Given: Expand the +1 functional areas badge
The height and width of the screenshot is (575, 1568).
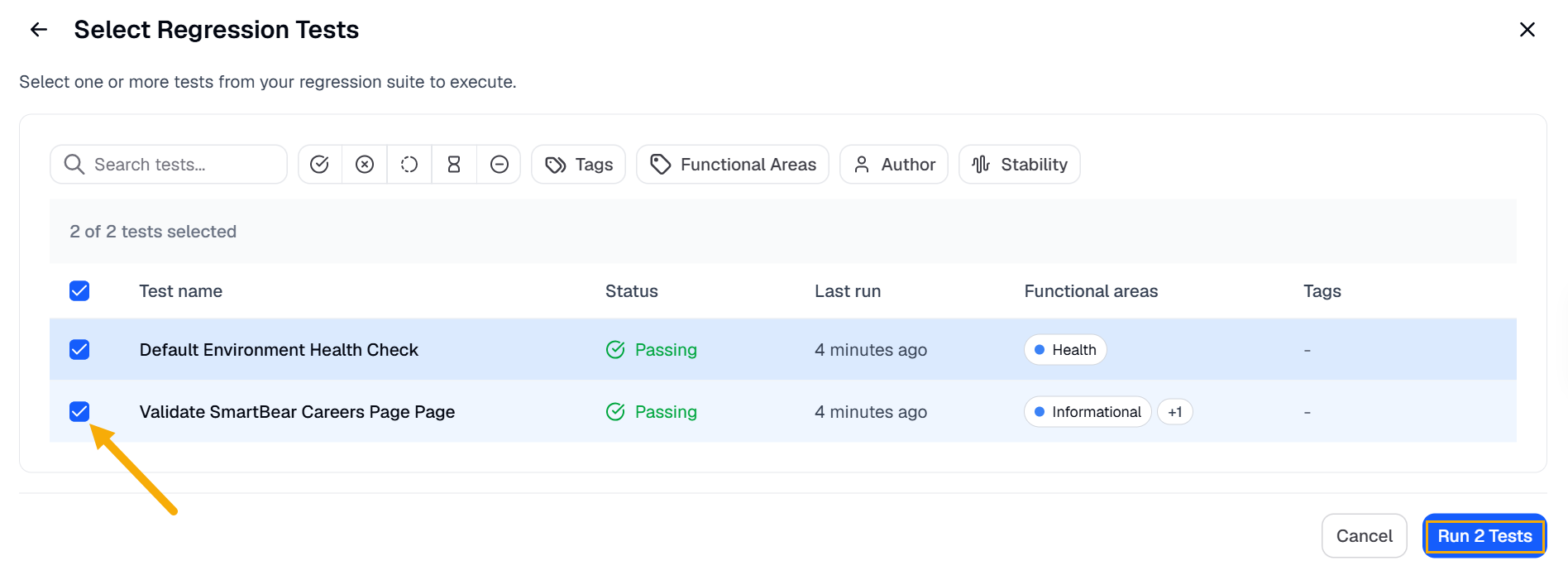Looking at the screenshot, I should click(1175, 412).
